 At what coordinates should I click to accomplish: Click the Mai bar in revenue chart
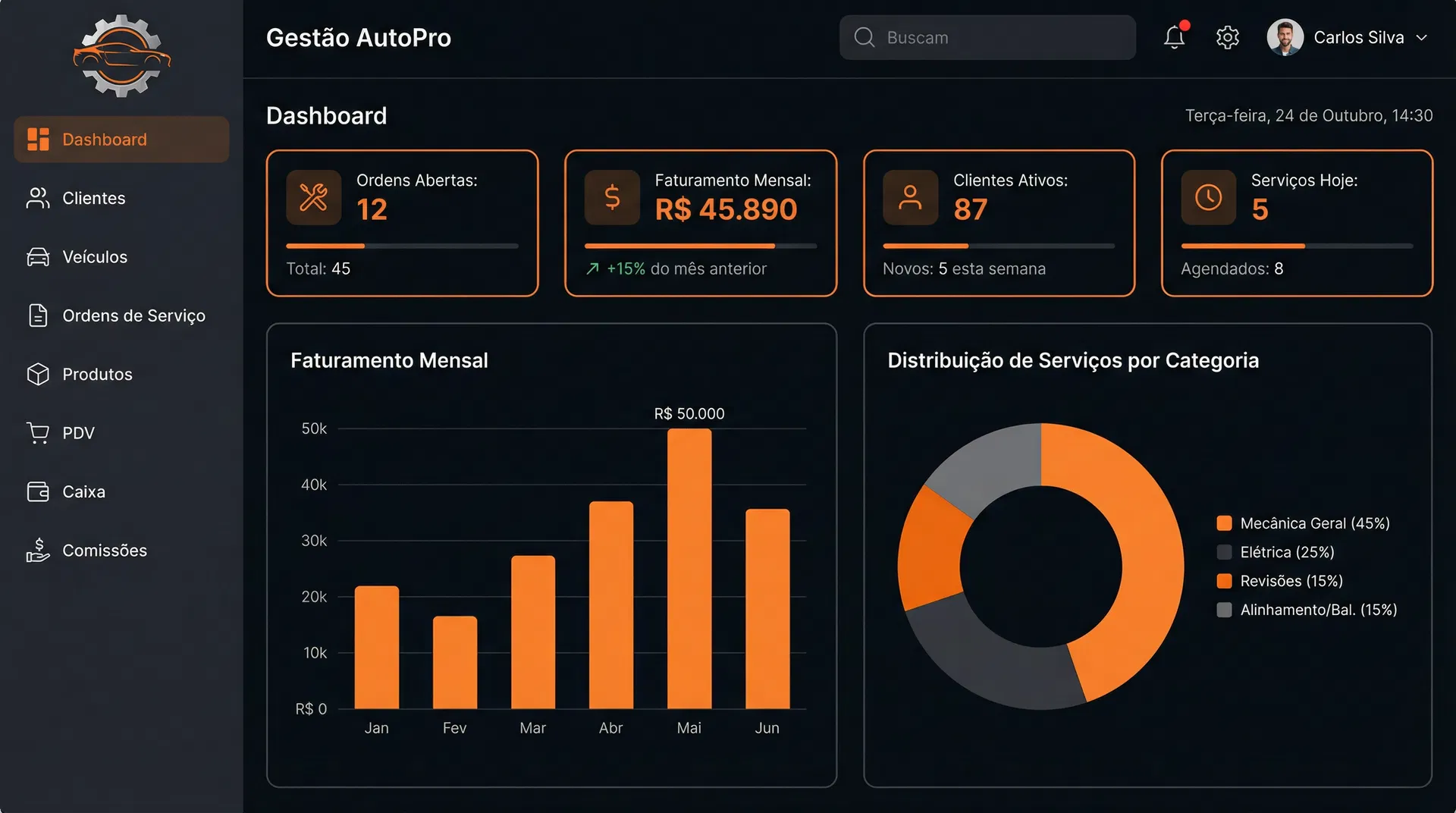point(689,569)
